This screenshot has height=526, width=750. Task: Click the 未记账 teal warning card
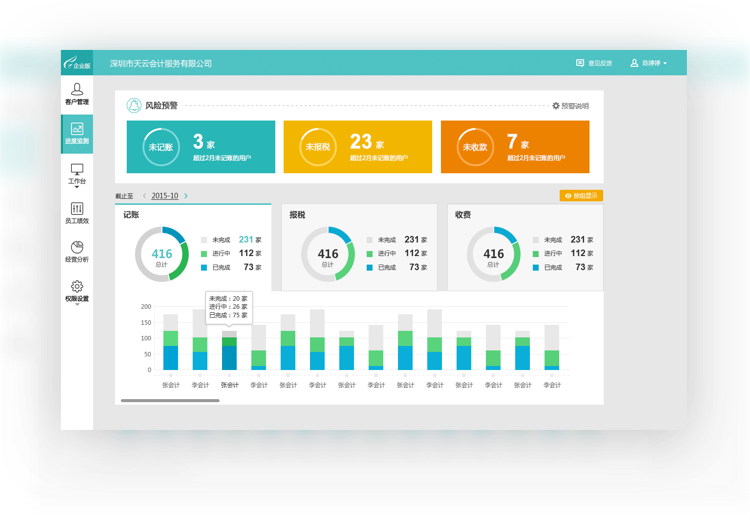tap(201, 147)
